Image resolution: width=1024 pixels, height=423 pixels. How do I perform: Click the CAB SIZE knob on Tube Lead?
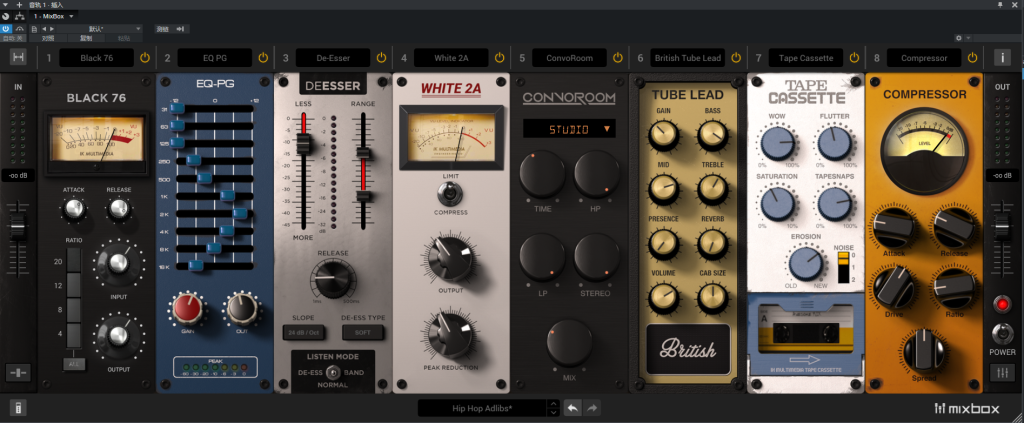click(712, 298)
